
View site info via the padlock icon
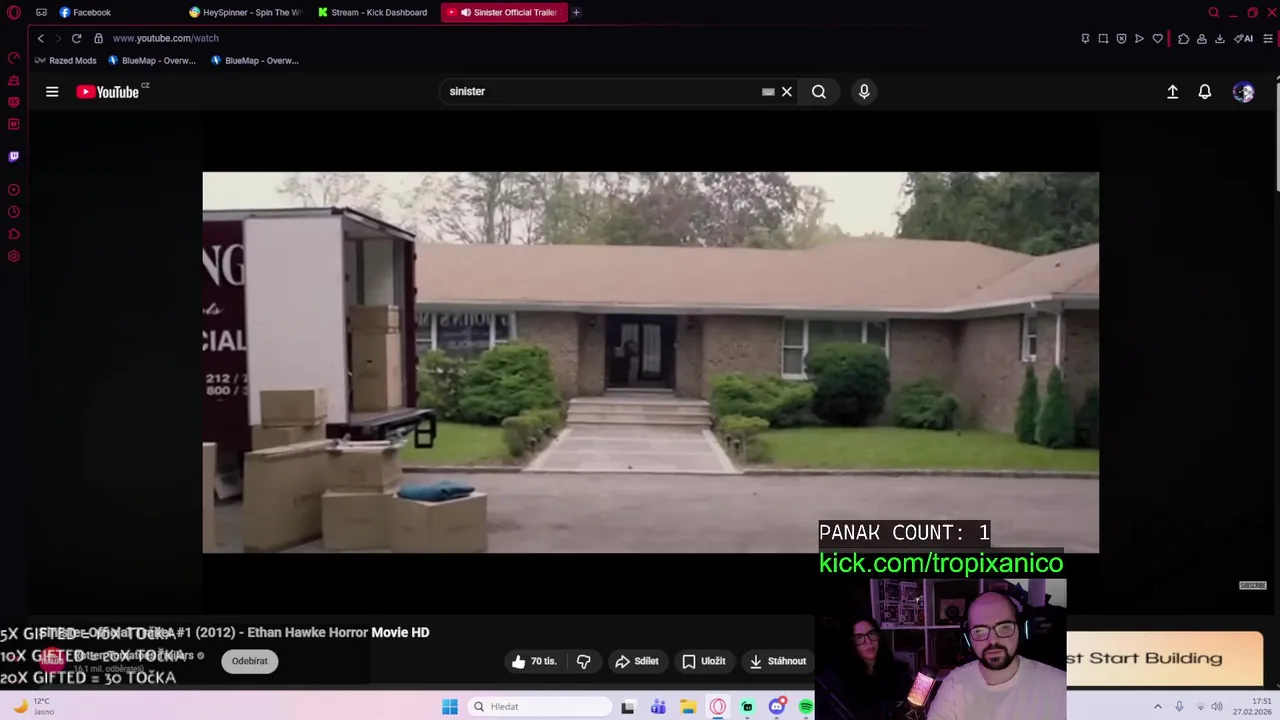click(x=98, y=38)
